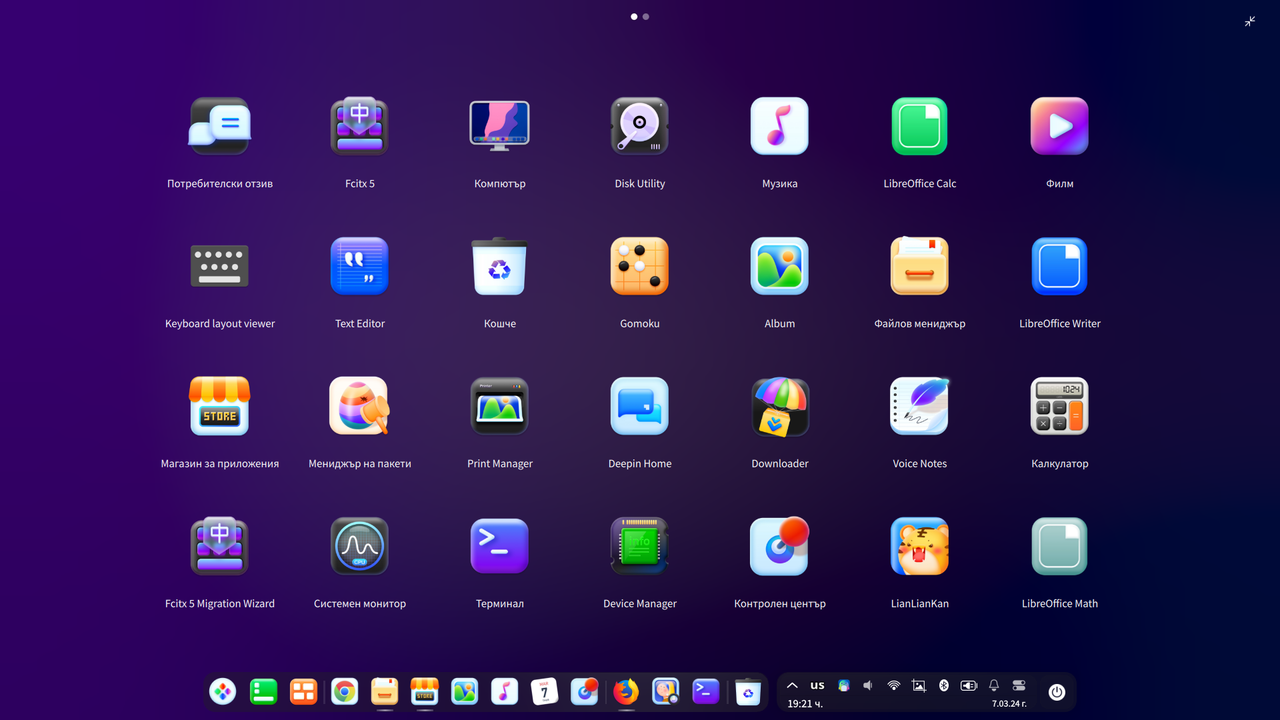
Task: Exit fullscreen launcher mode via top-right icon
Action: click(1250, 21)
